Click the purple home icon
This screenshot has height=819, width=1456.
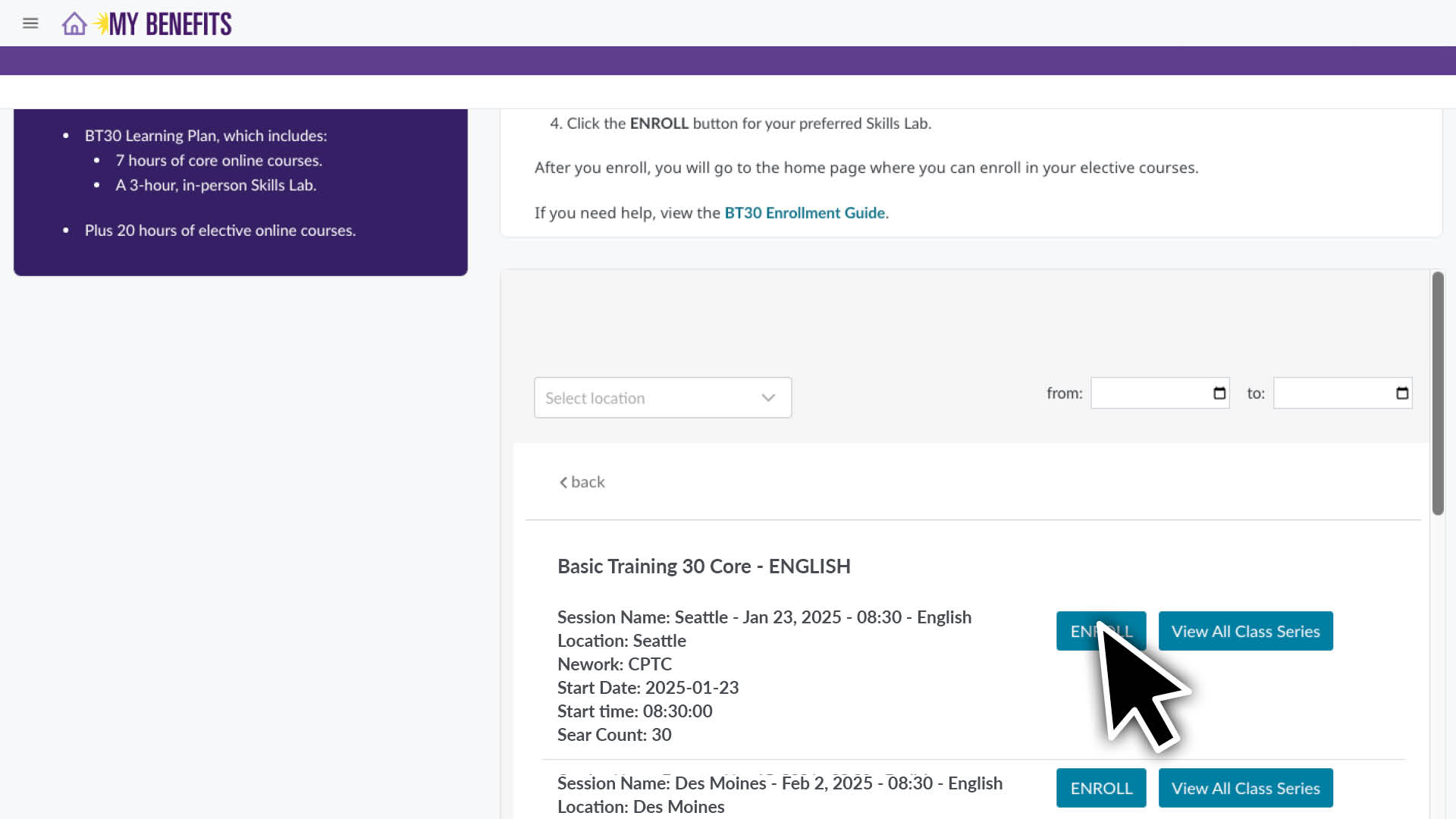(74, 24)
